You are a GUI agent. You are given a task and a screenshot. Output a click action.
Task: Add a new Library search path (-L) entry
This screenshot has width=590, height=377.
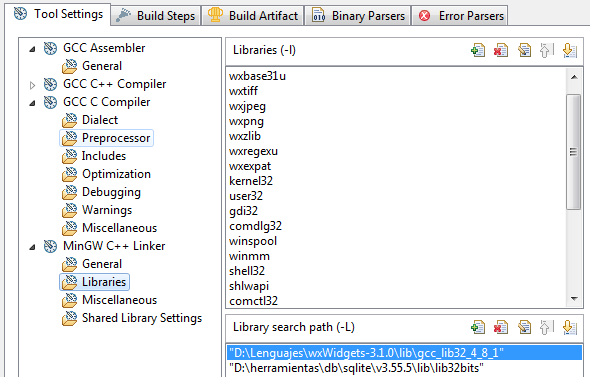[478, 327]
